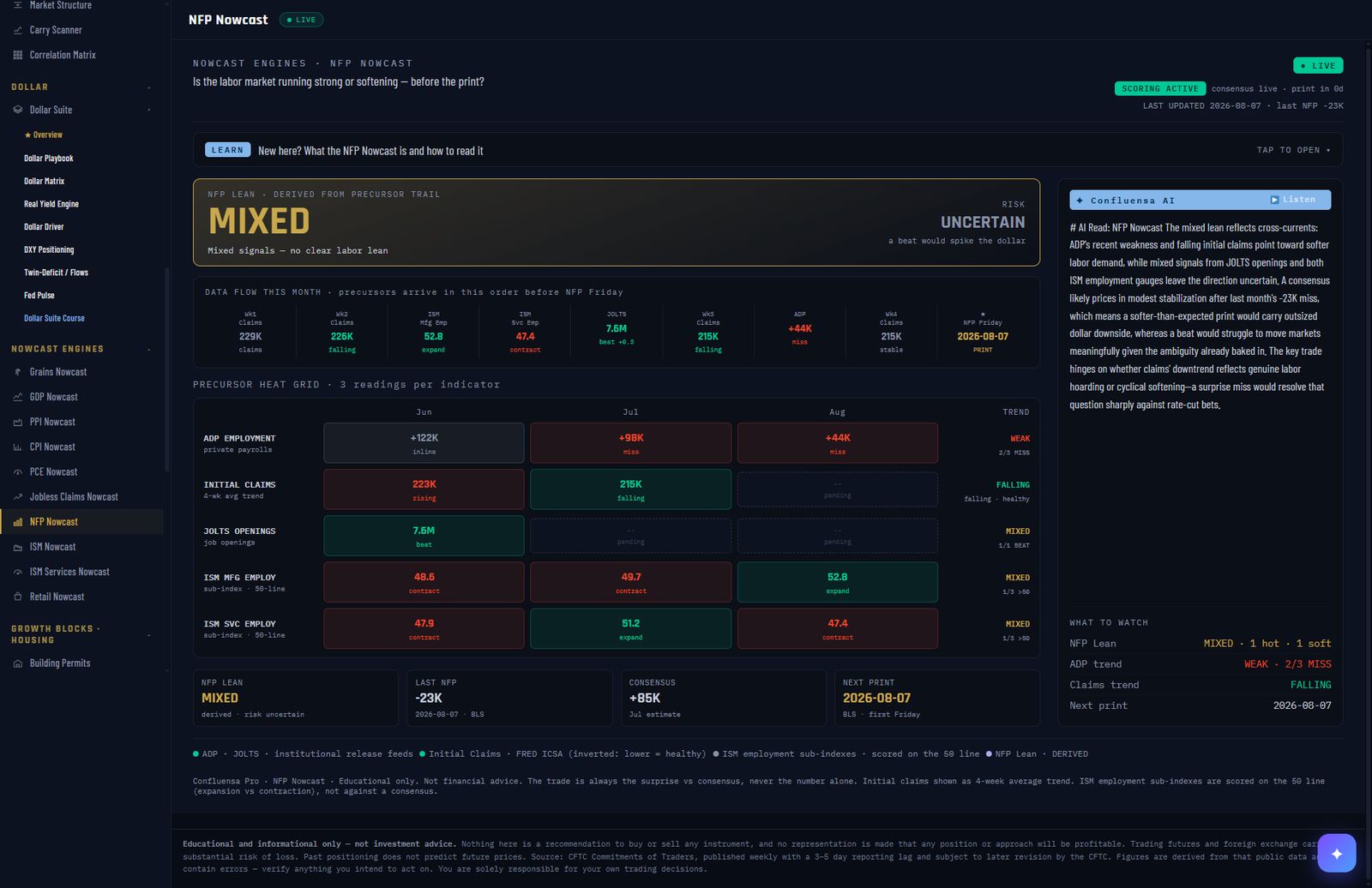Open the floating AI assistant sparkle button
Image resolution: width=1372 pixels, height=888 pixels.
point(1337,853)
